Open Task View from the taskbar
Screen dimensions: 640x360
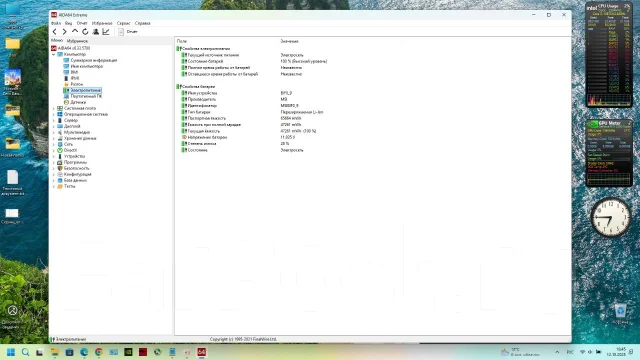click(x=40, y=352)
